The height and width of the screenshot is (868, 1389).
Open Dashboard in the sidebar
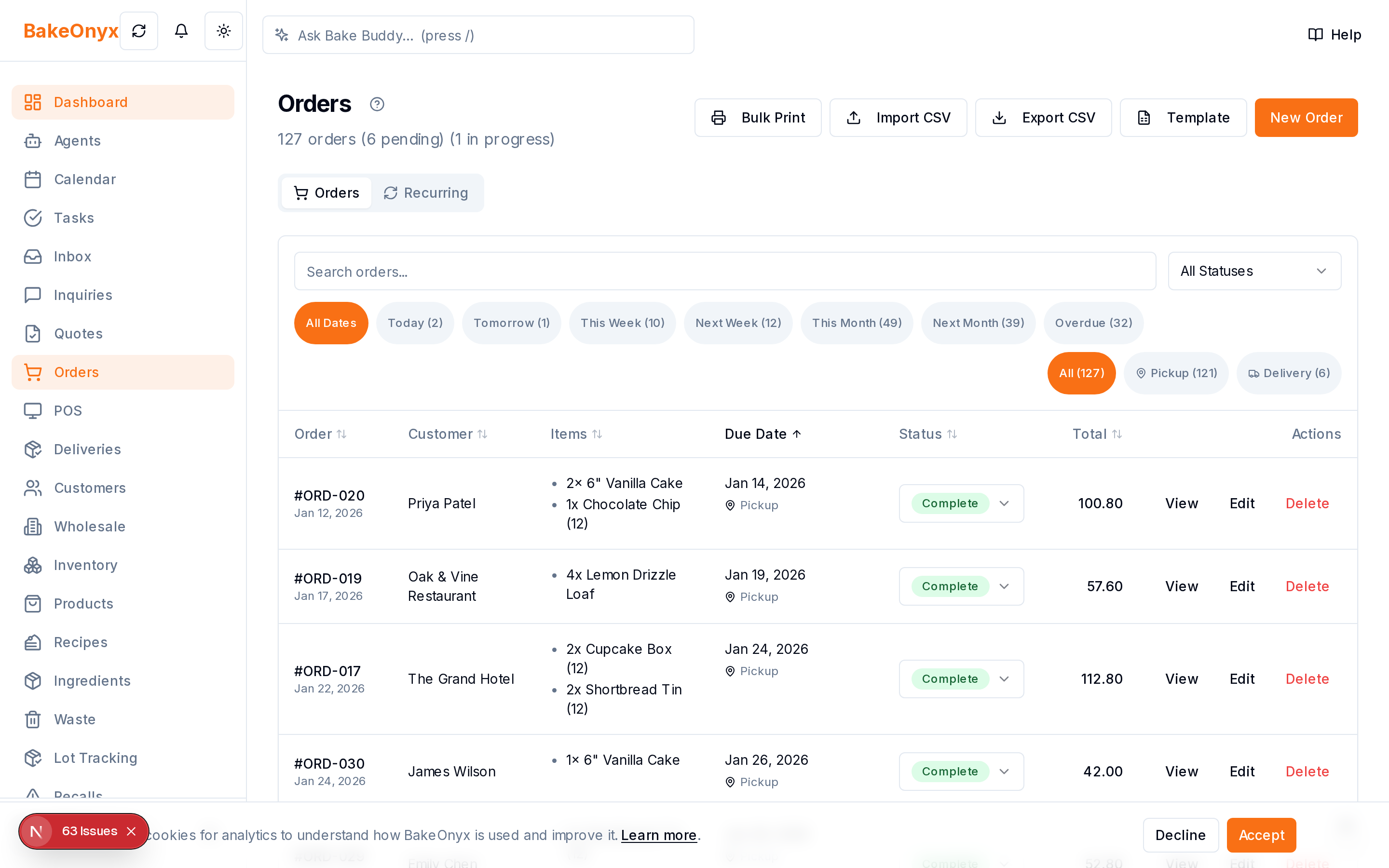(x=123, y=102)
